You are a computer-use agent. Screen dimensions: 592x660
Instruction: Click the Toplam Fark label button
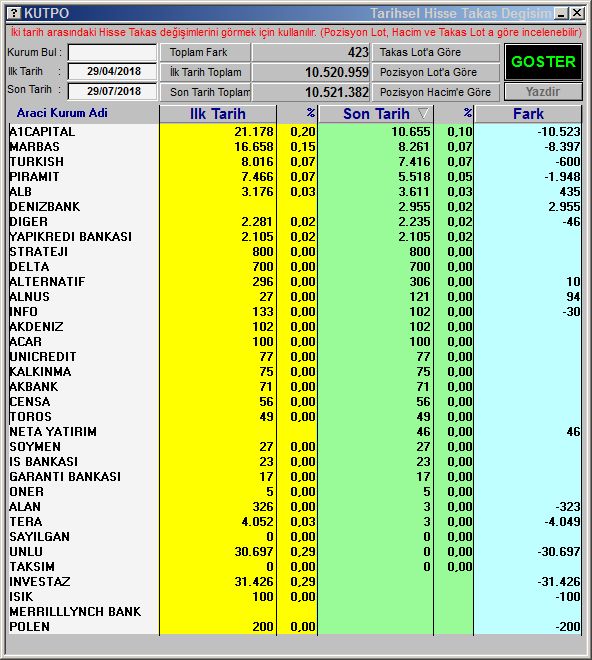point(205,52)
